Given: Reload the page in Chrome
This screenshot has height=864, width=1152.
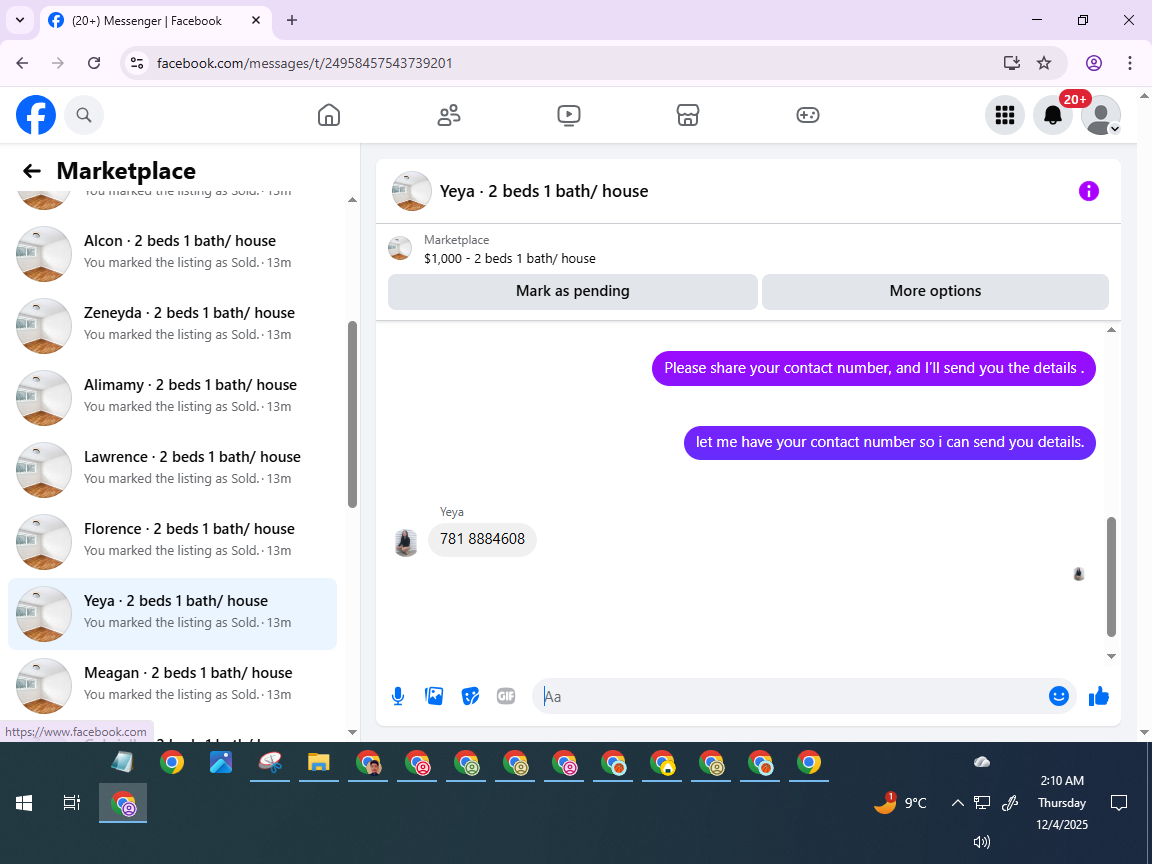Looking at the screenshot, I should 94,63.
